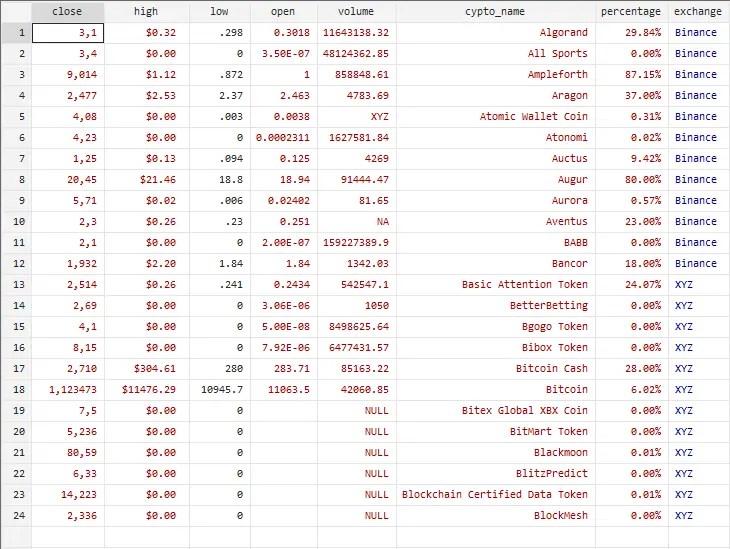Click the 'Bitex Global XBX Coin' name cell
The width and height of the screenshot is (730, 549).
(496, 410)
